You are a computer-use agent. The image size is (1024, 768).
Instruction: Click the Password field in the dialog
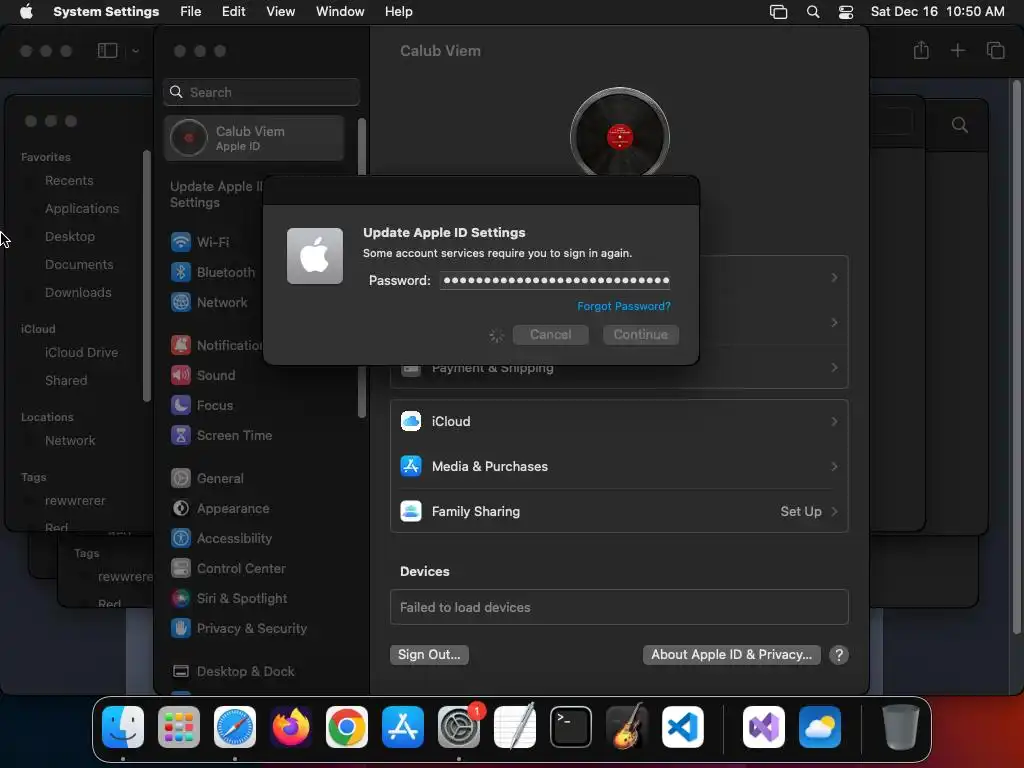[554, 281]
